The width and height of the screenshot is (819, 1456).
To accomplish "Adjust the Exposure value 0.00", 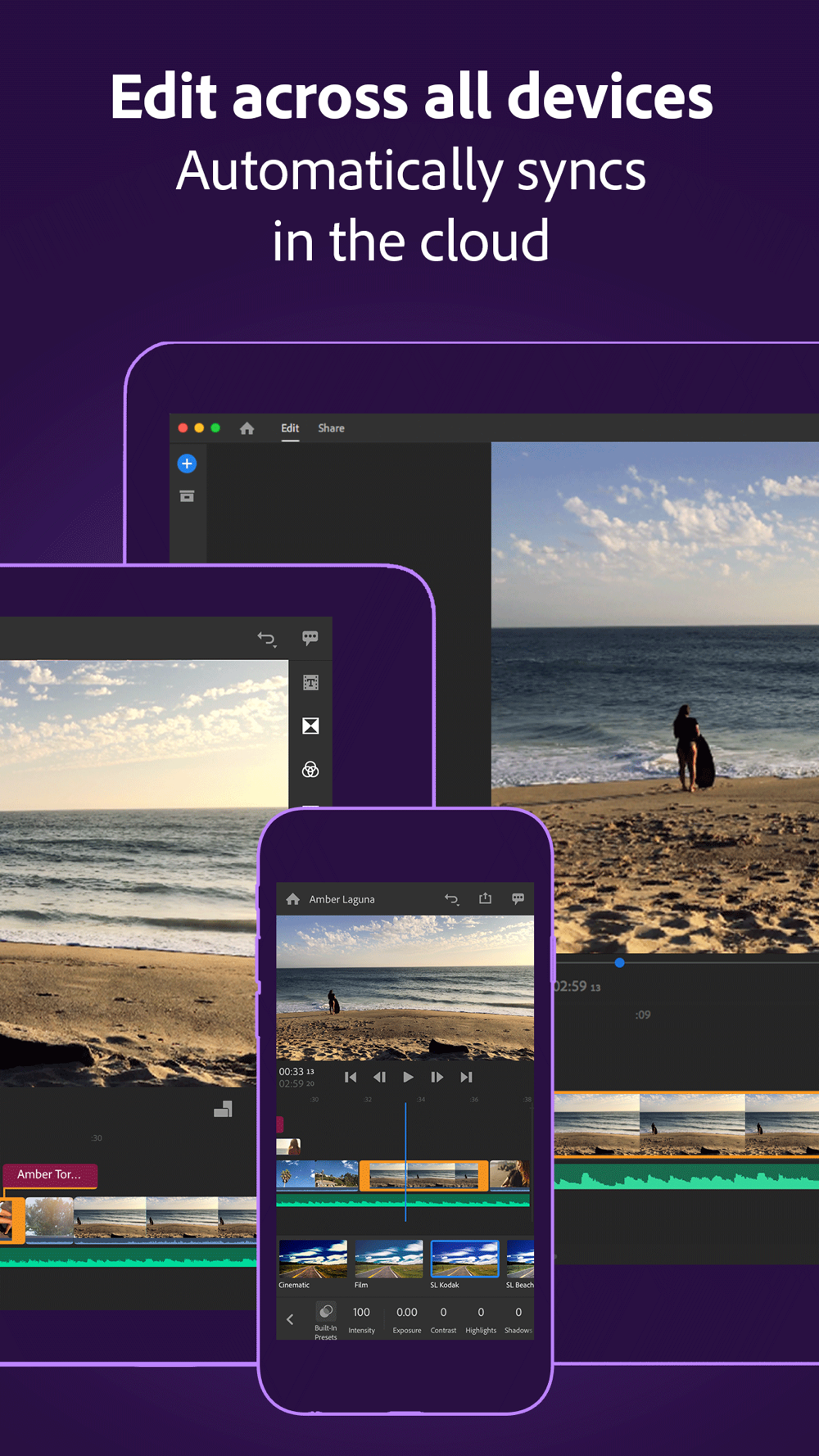I will pos(407,1319).
